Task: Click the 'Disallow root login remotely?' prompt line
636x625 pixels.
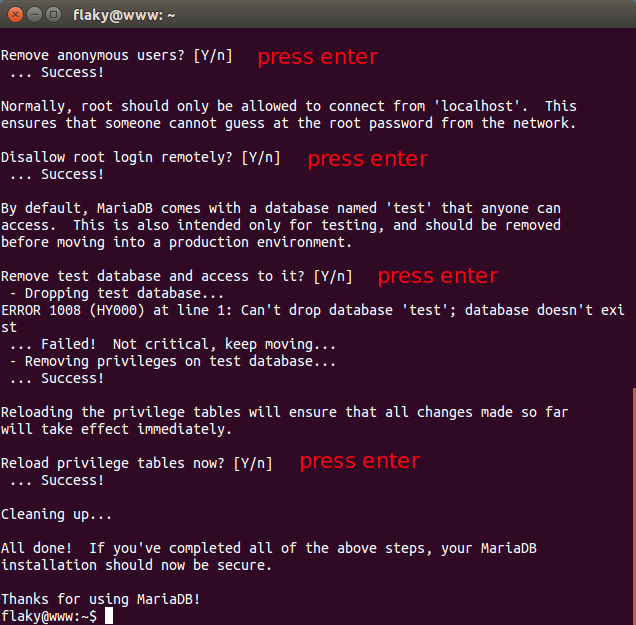Action: (140, 157)
